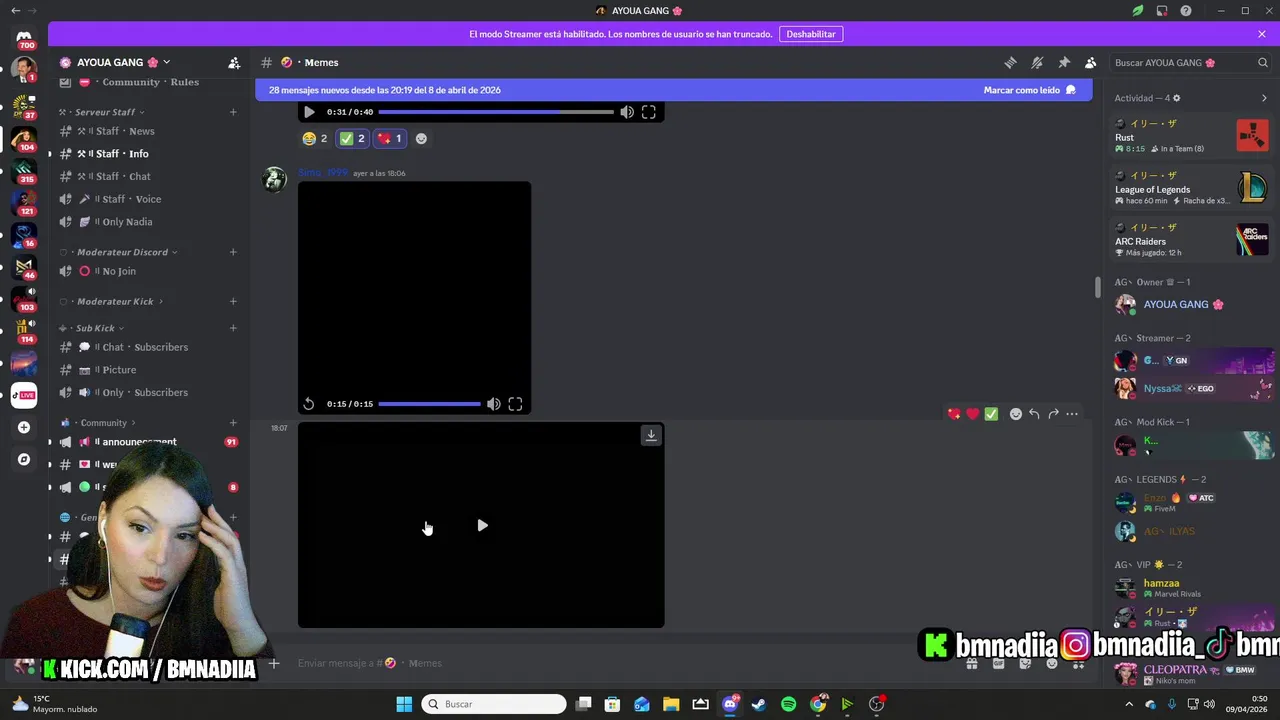Download the lower video attachment

(x=651, y=435)
